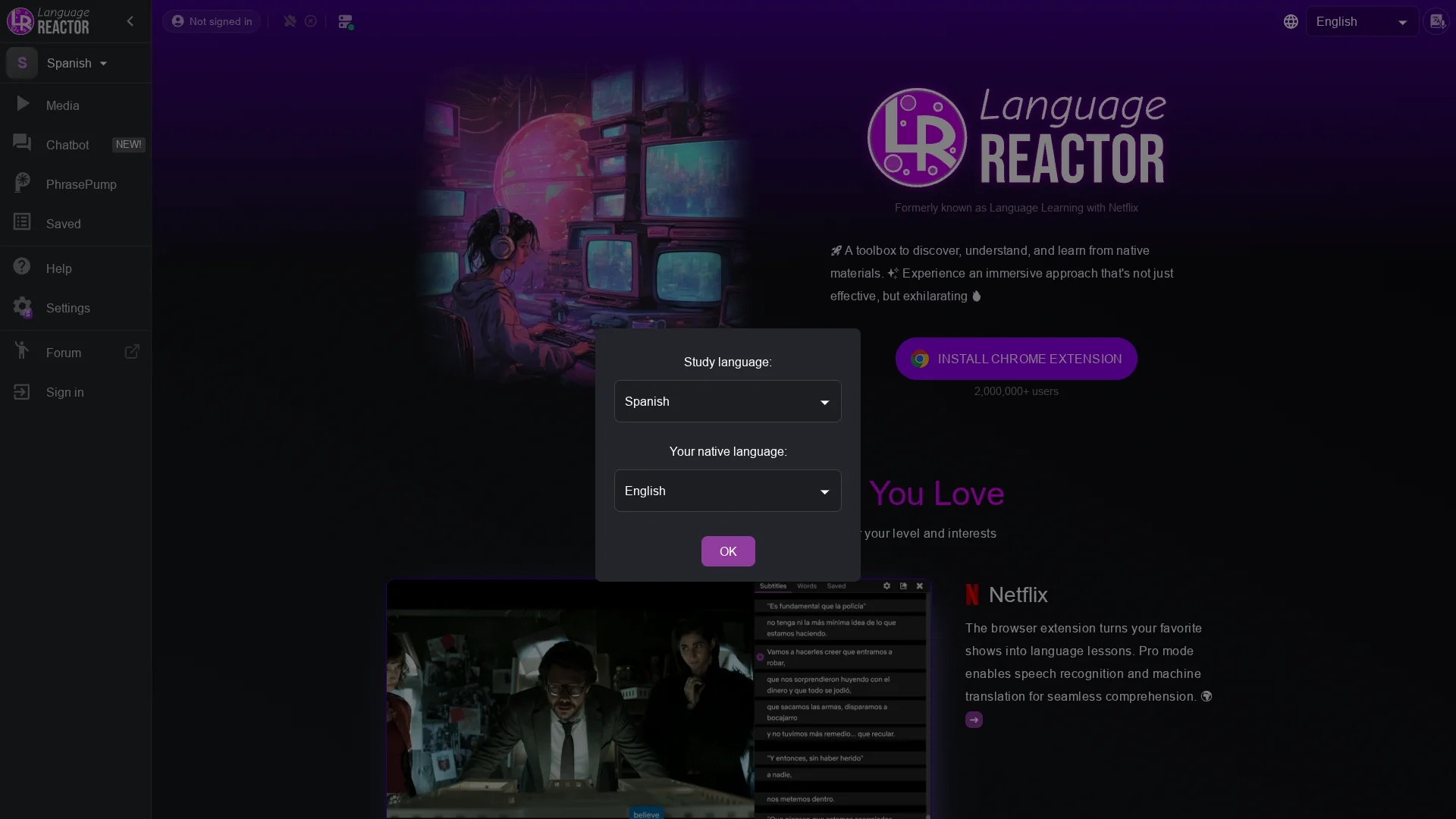Click the Not signed in account chip
This screenshot has height=819, width=1456.
pyautogui.click(x=212, y=21)
